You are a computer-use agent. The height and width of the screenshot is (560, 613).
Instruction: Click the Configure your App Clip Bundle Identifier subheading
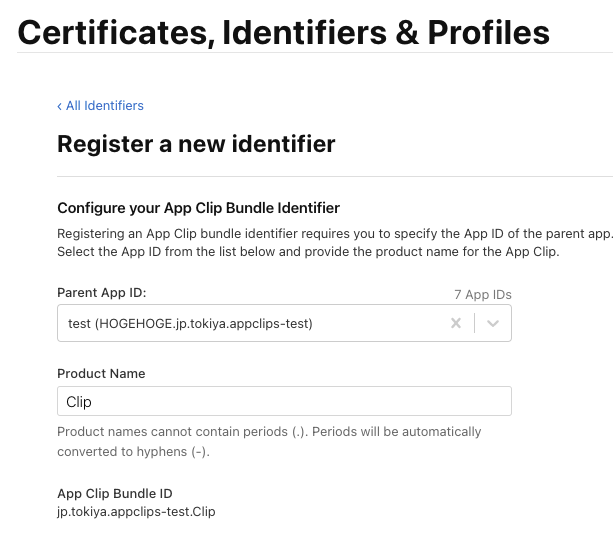click(198, 208)
